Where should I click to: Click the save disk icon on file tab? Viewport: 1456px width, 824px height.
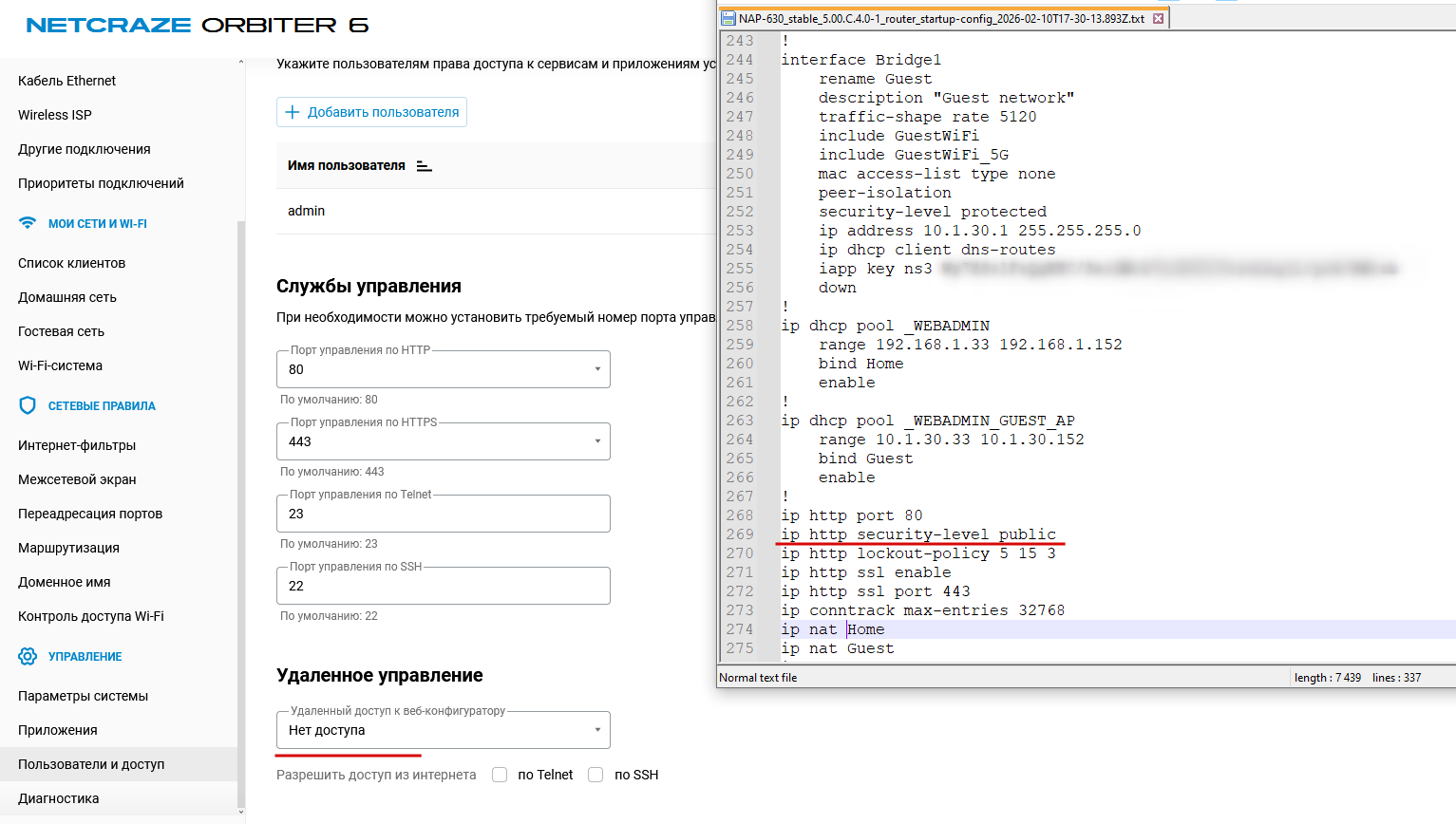(x=728, y=18)
